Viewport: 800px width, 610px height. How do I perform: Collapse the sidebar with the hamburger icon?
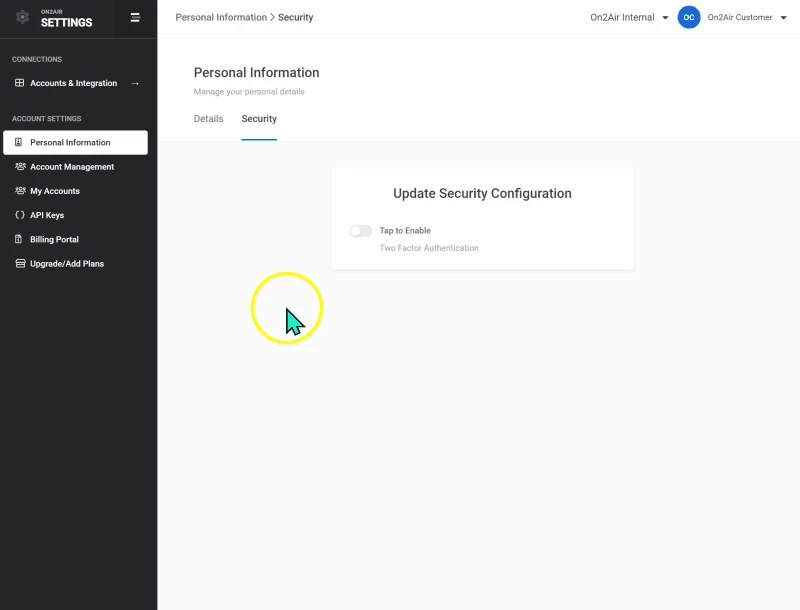[135, 17]
